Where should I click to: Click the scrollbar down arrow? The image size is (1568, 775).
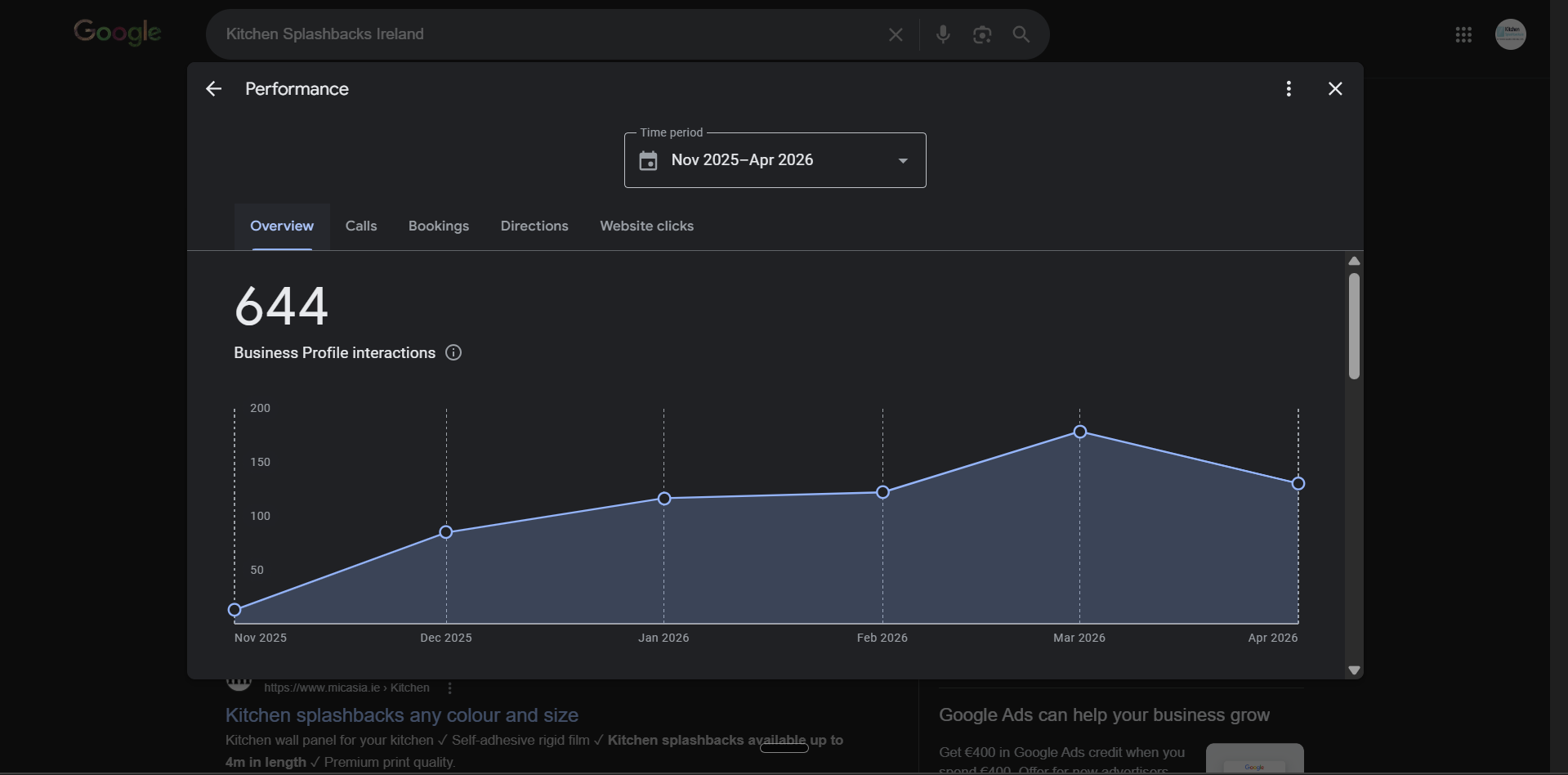click(1353, 670)
